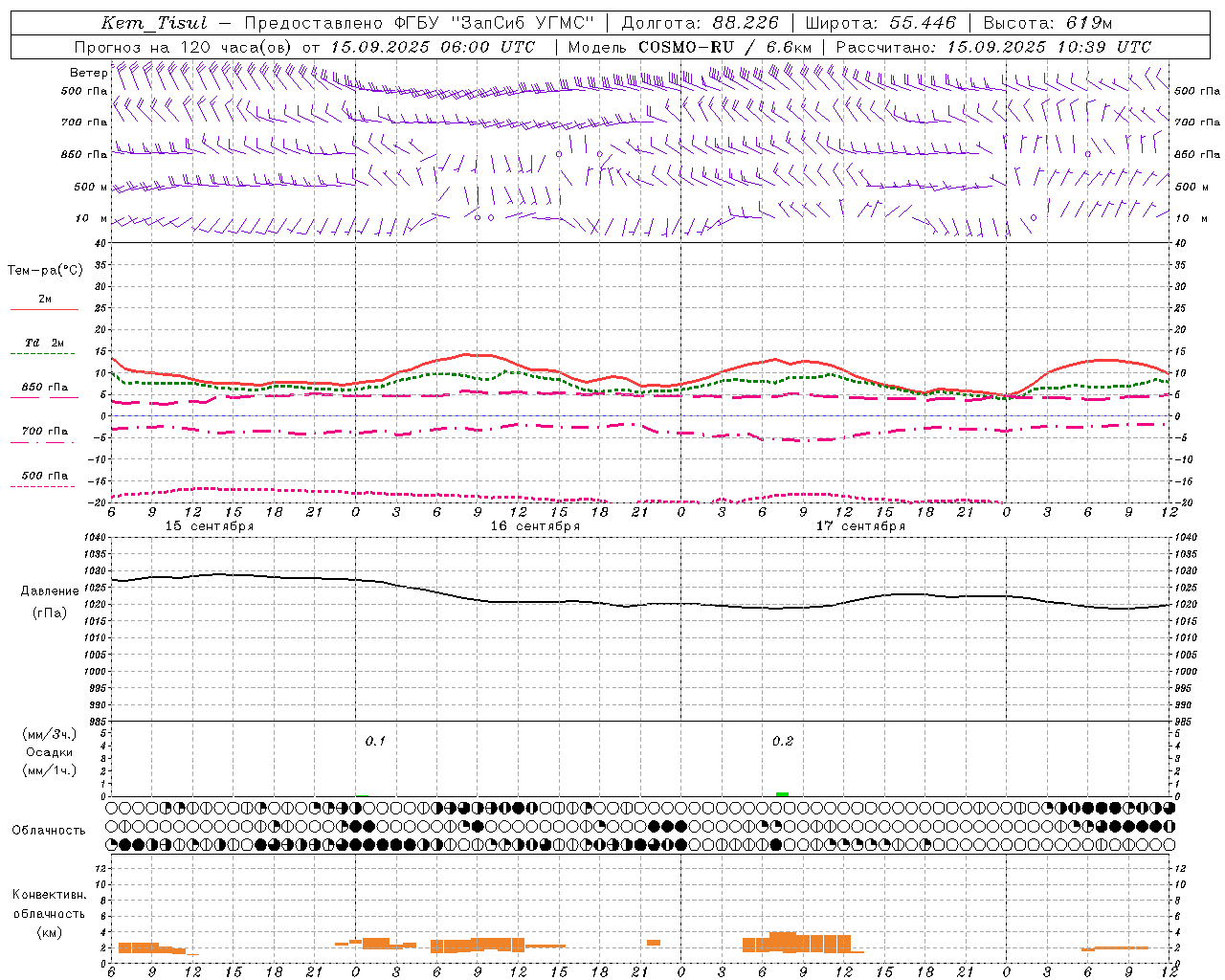Click the 700 гПа entry in the temperature legend

tap(45, 432)
